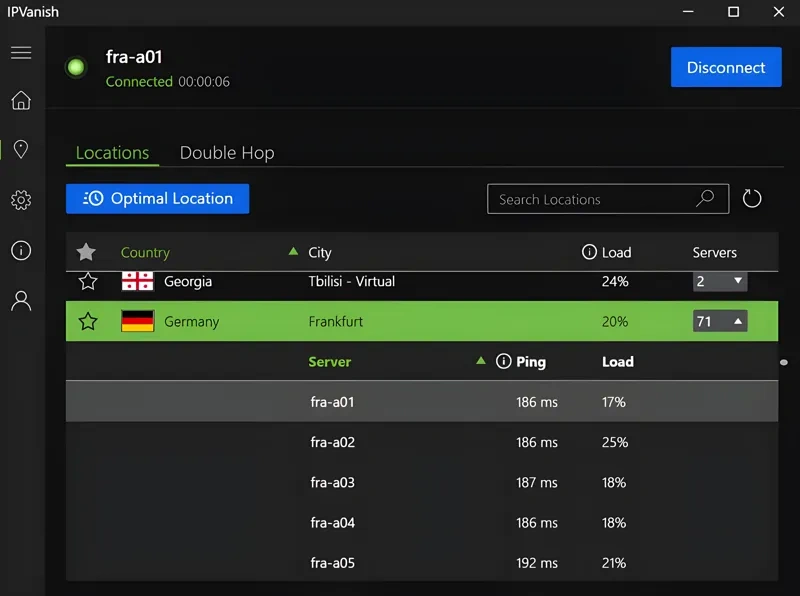Click the connection timer 00:00:06

point(204,82)
